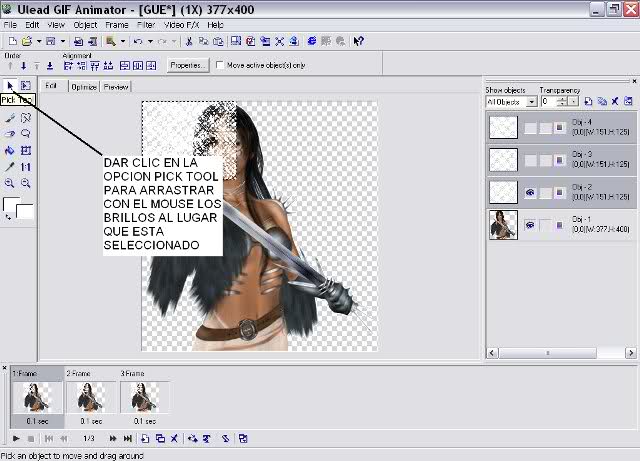Click the foreground color swatch
This screenshot has width=640, height=461.
tap(11, 204)
